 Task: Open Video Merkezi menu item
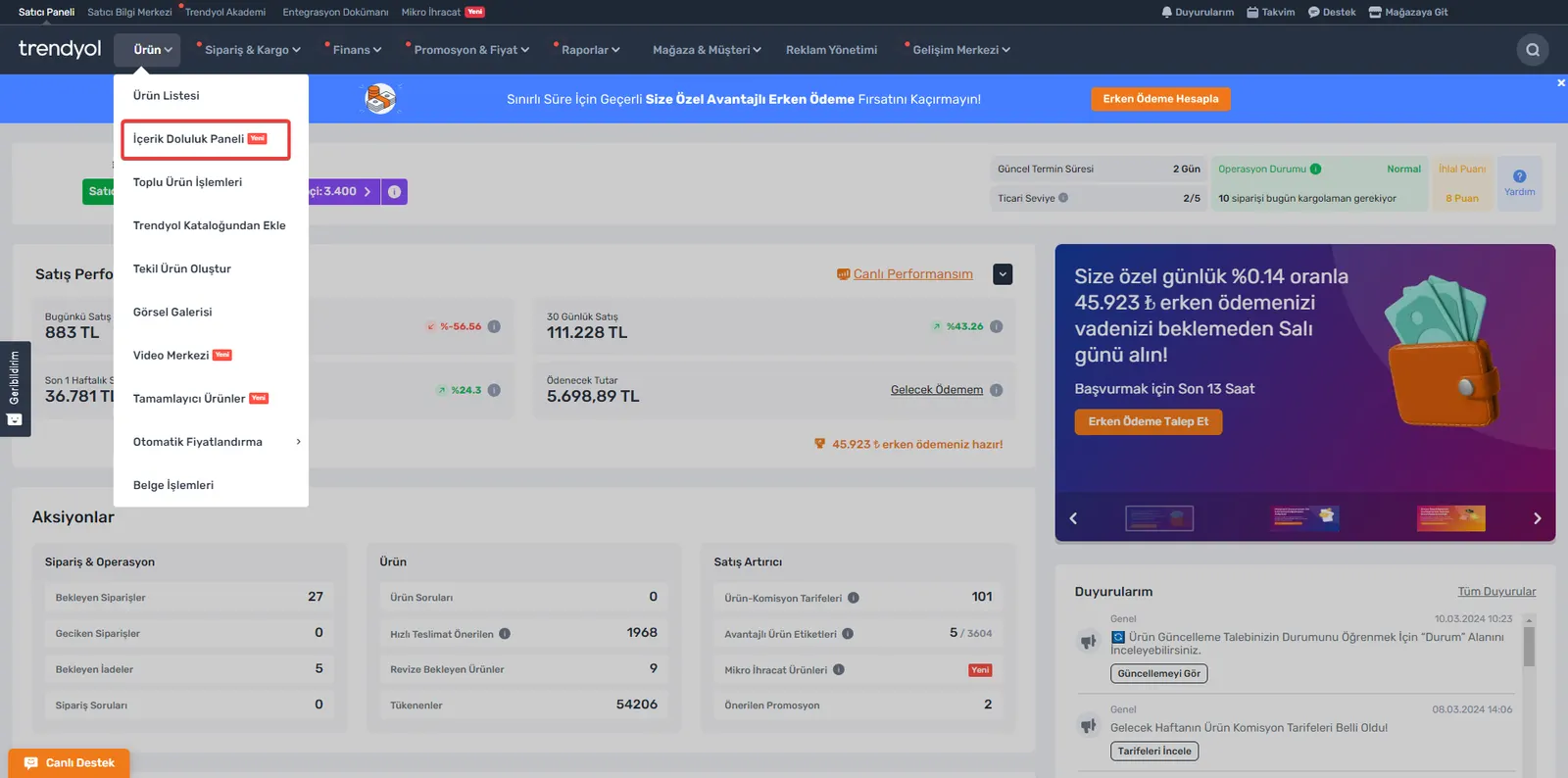pos(181,355)
